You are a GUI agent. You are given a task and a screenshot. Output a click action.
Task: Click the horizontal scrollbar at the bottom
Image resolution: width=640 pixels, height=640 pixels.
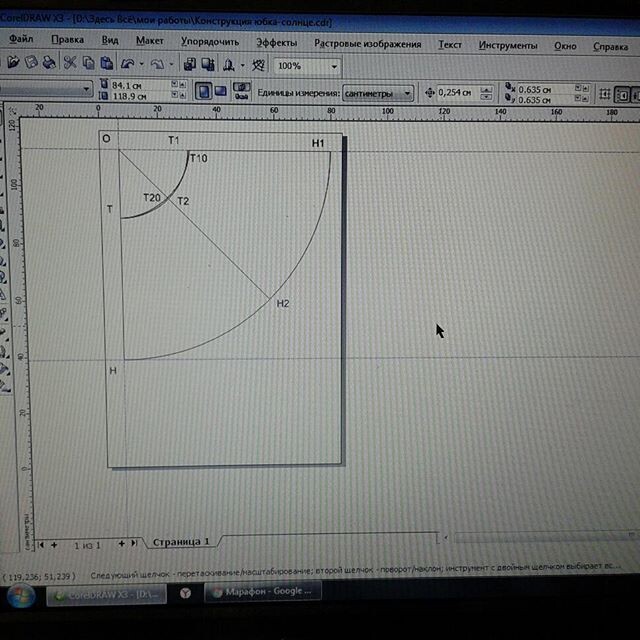tap(540, 537)
